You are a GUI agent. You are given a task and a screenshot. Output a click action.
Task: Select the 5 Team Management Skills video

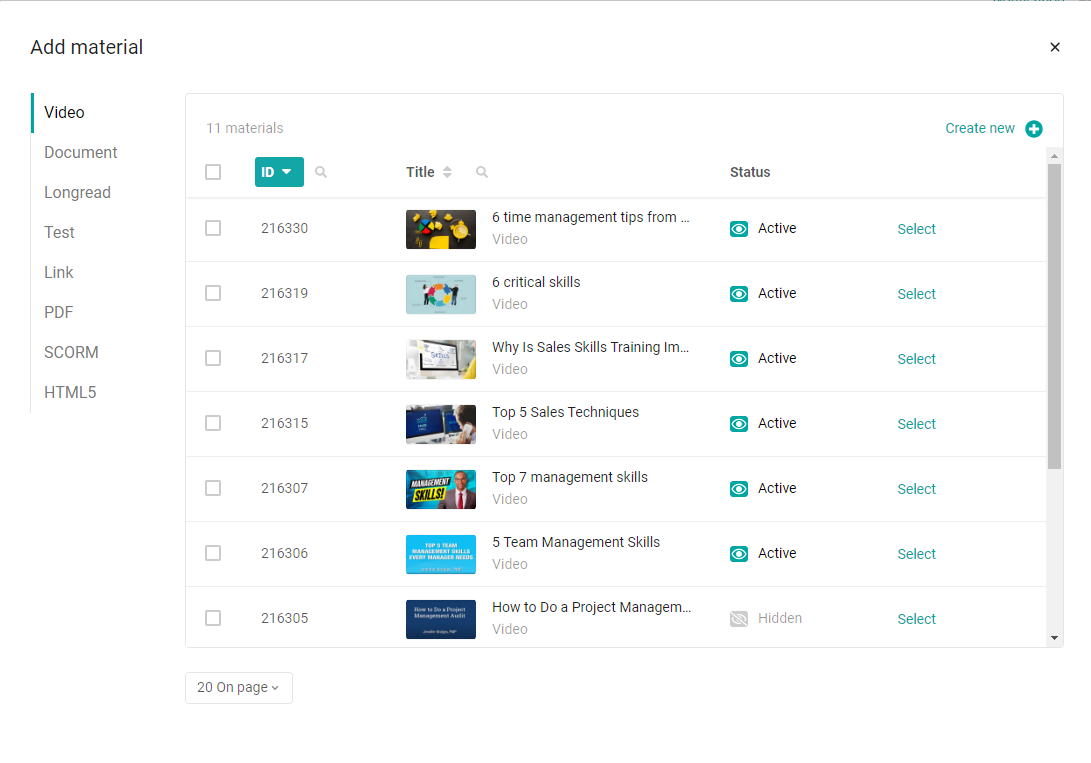point(916,554)
